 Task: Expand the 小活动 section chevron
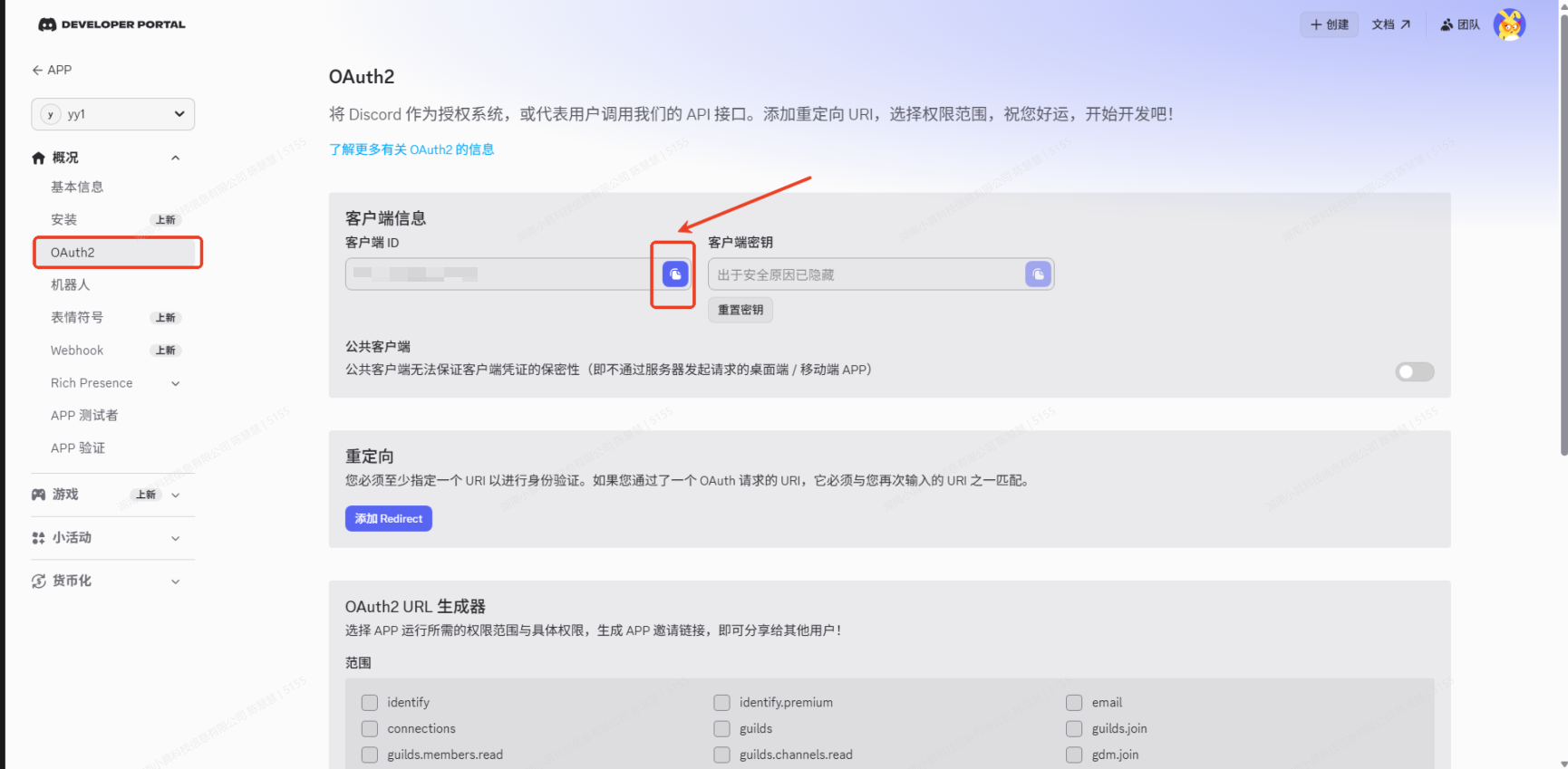176,538
